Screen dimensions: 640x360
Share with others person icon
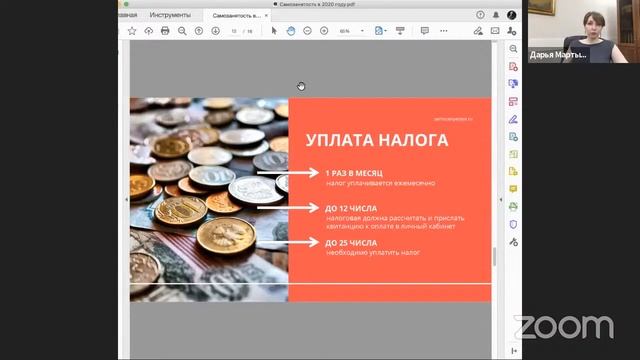pos(511,31)
